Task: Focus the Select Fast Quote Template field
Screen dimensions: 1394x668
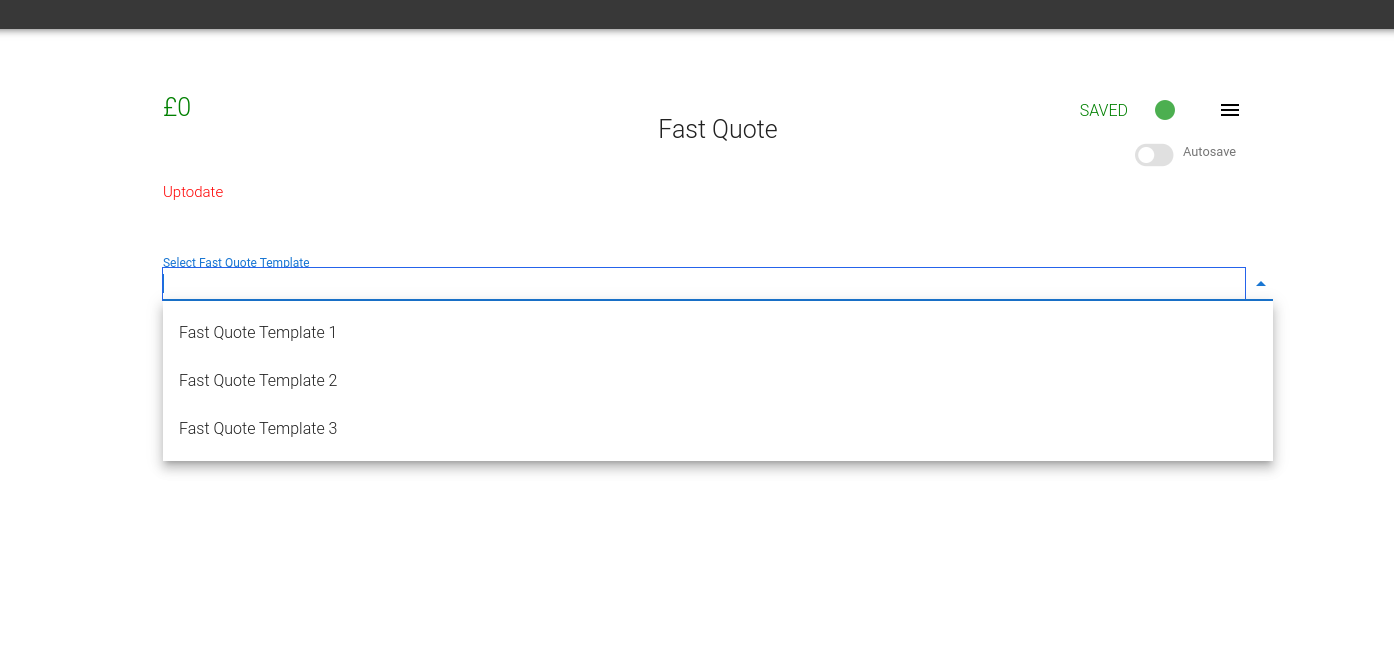Action: (704, 284)
